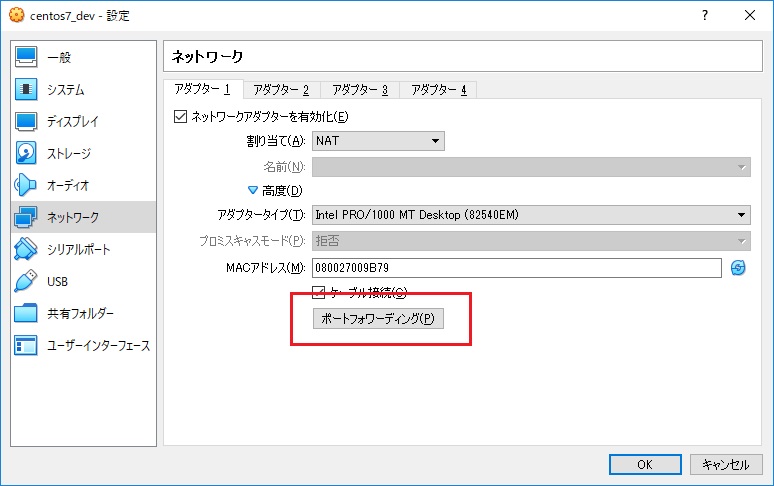Select the オーディオ label in sidebar
774x486 pixels.
click(68, 186)
